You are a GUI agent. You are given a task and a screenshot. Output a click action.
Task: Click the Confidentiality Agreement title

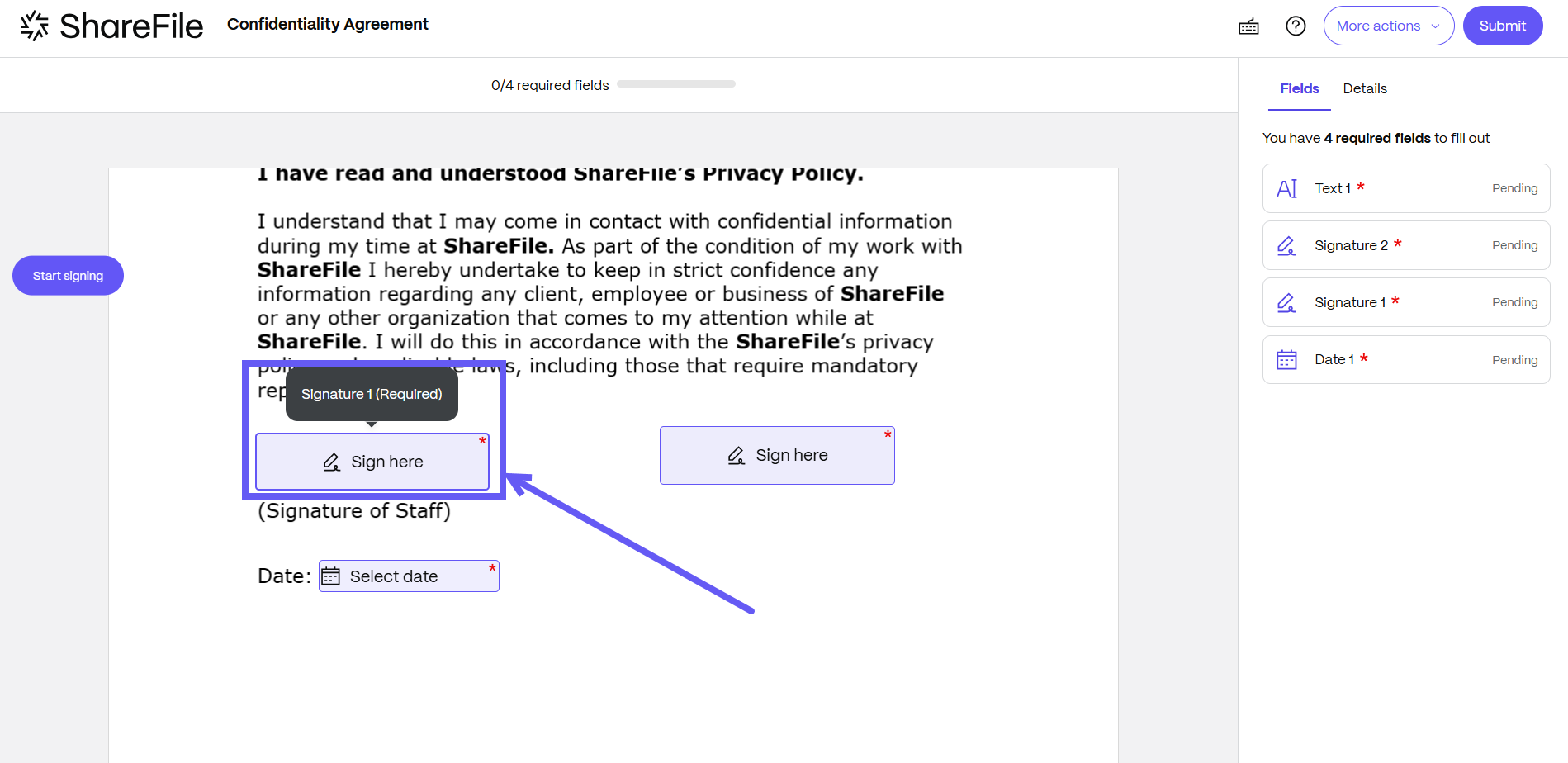coord(328,24)
